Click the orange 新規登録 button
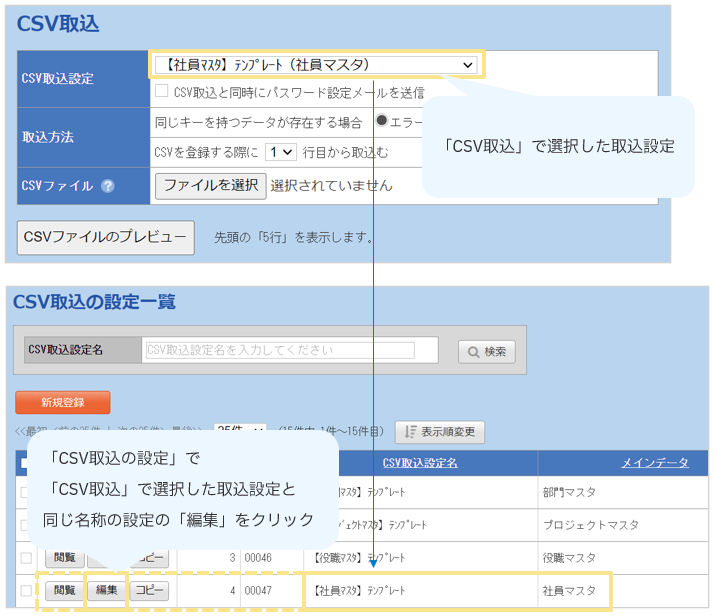This screenshot has height=616, width=717. pyautogui.click(x=62, y=402)
